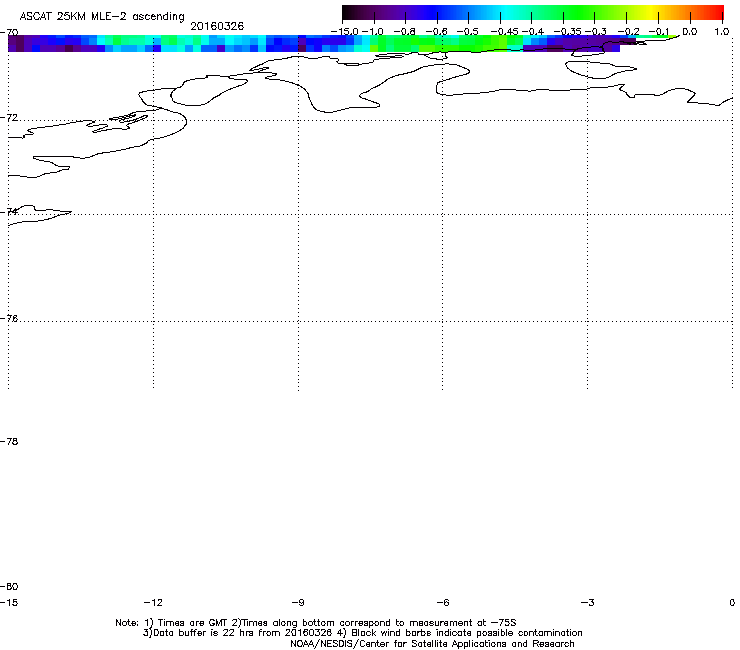Select the '-0.6' color scale label

coord(437,32)
